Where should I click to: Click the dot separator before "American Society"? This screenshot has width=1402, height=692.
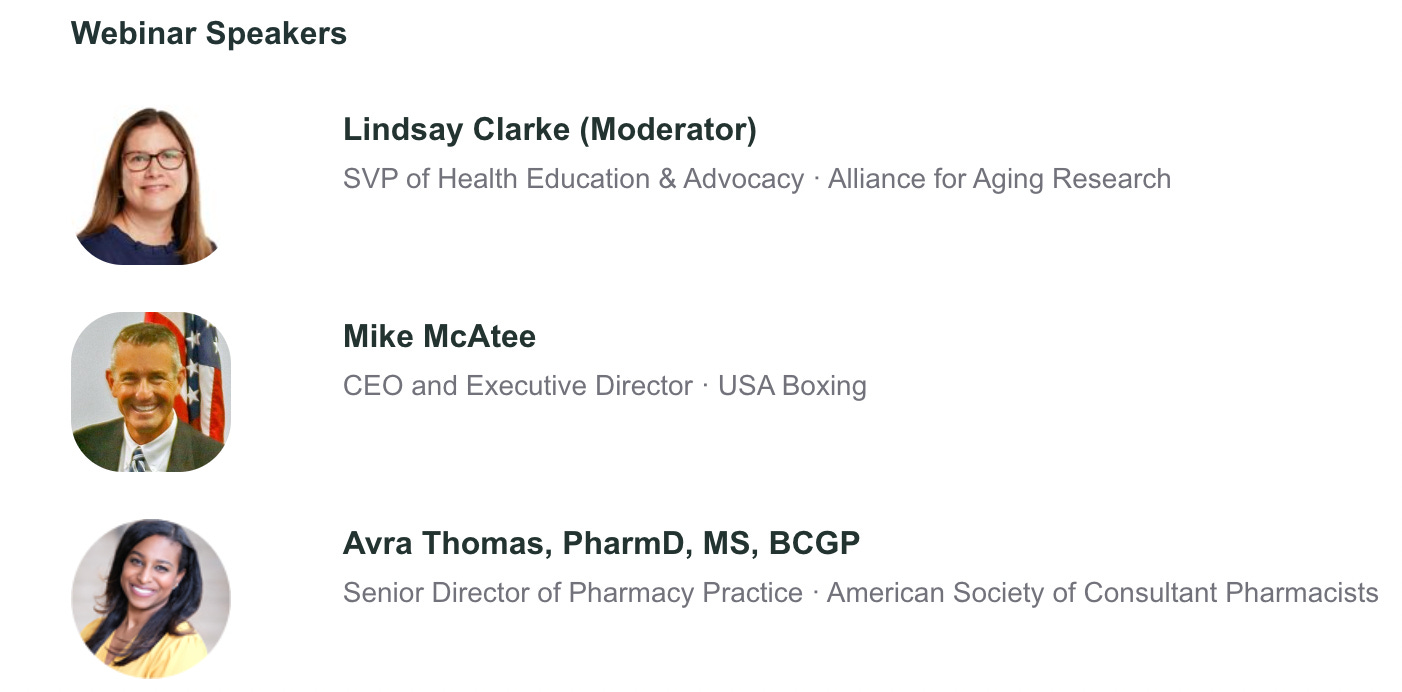point(815,593)
